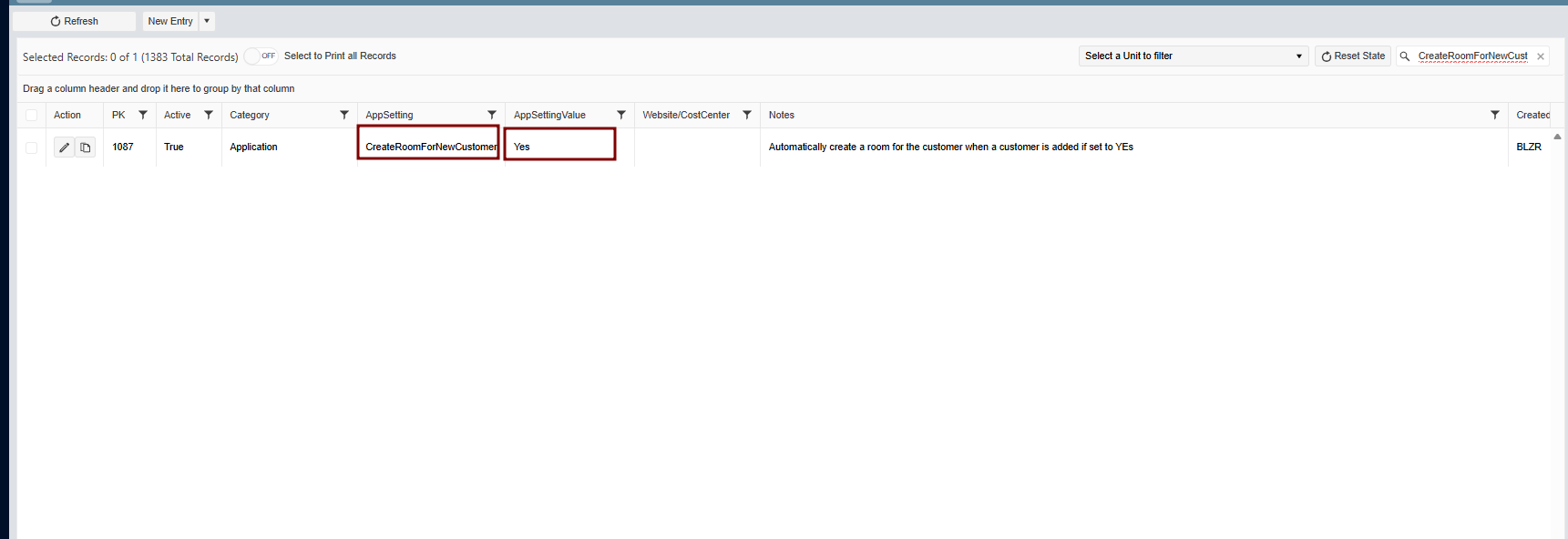This screenshot has width=1568, height=539.
Task: Check the select-all header checkbox
Action: pos(32,115)
